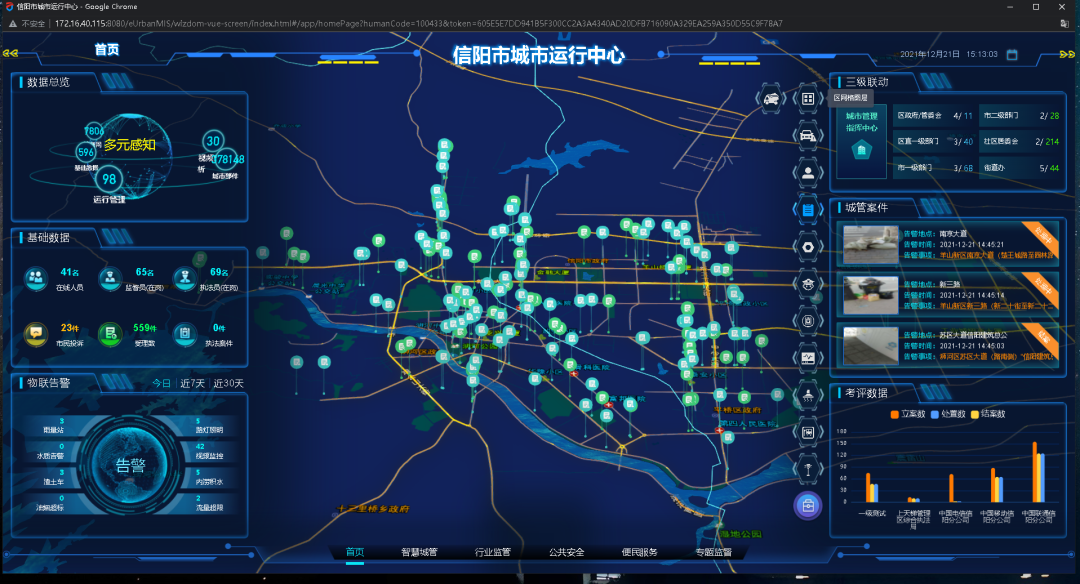Open the 南京大道 case thumbnail

click(x=871, y=244)
